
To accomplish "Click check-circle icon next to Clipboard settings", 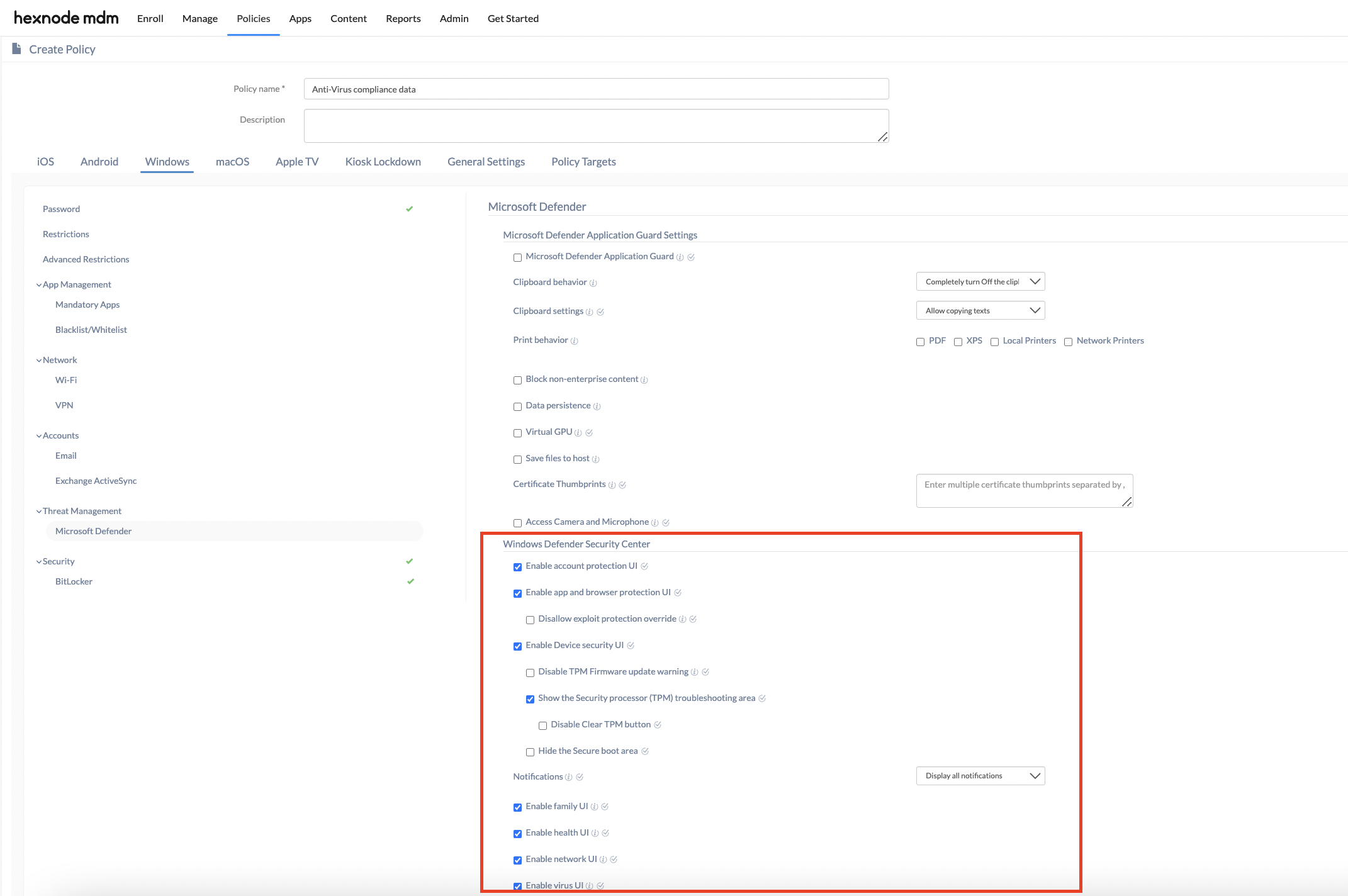I will tap(600, 312).
